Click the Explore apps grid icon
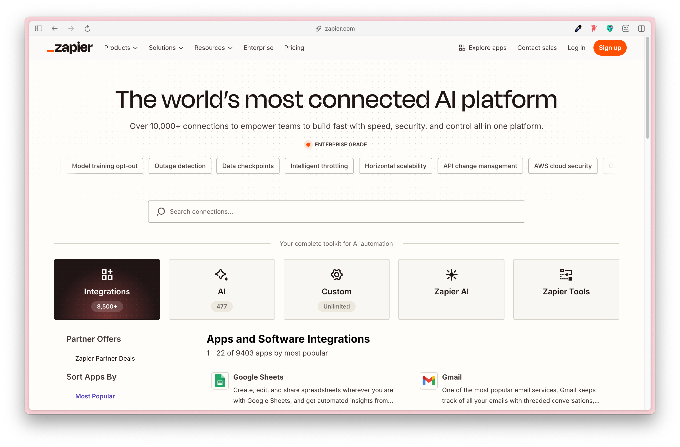Screen dimensions: 680x447 [461, 48]
